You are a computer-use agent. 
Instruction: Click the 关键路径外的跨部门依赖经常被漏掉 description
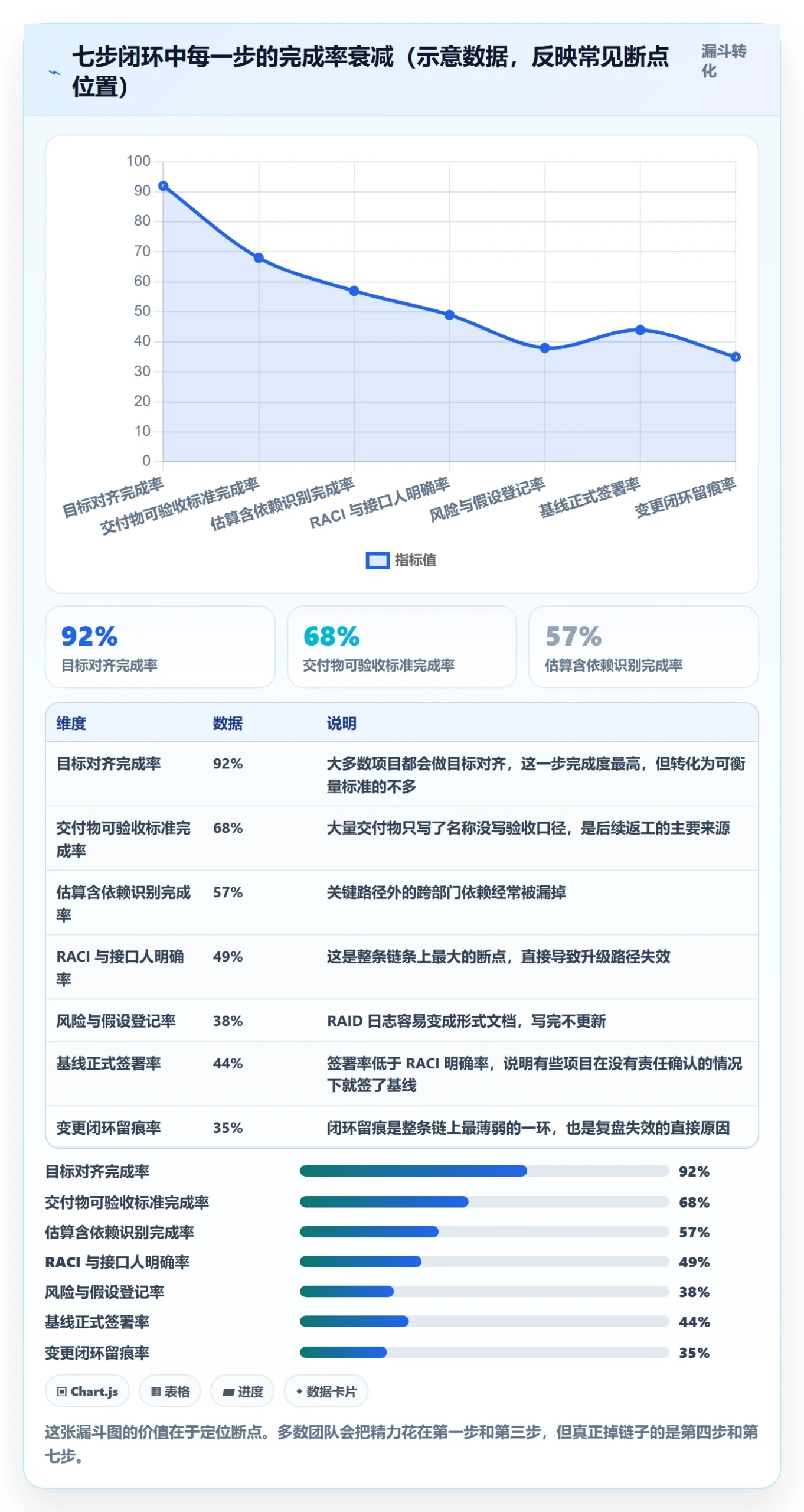click(x=446, y=892)
